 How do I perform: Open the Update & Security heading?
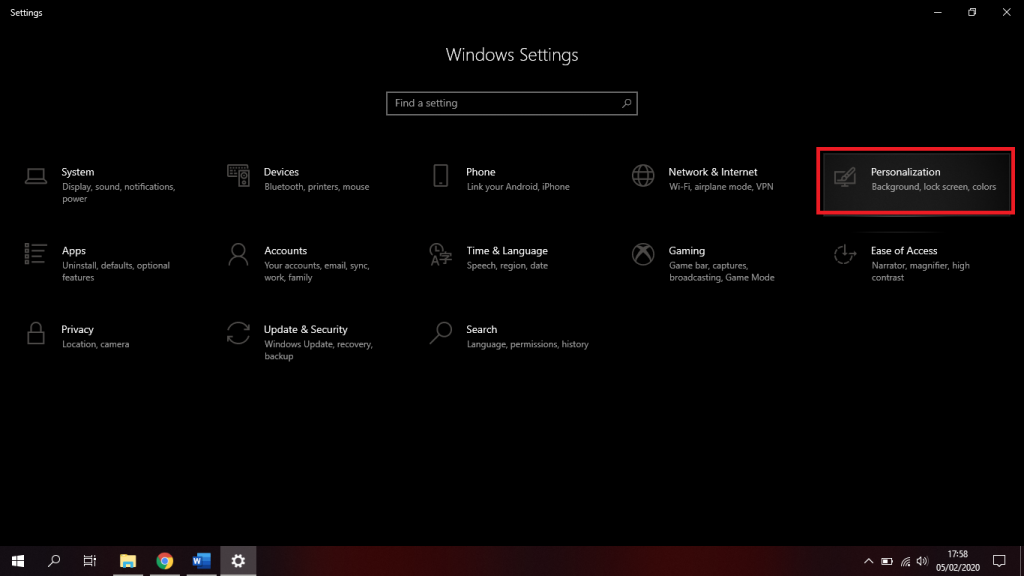(x=306, y=329)
